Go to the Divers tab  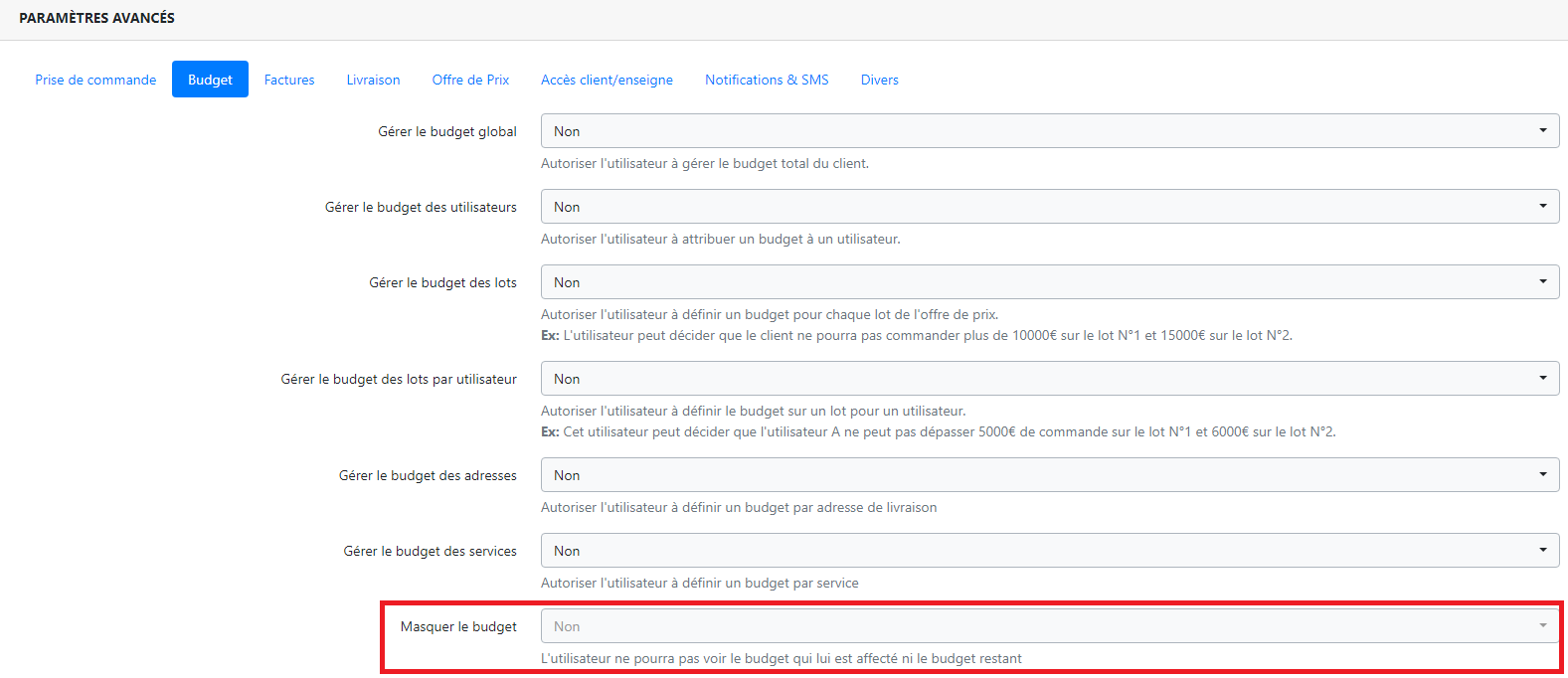(x=879, y=80)
